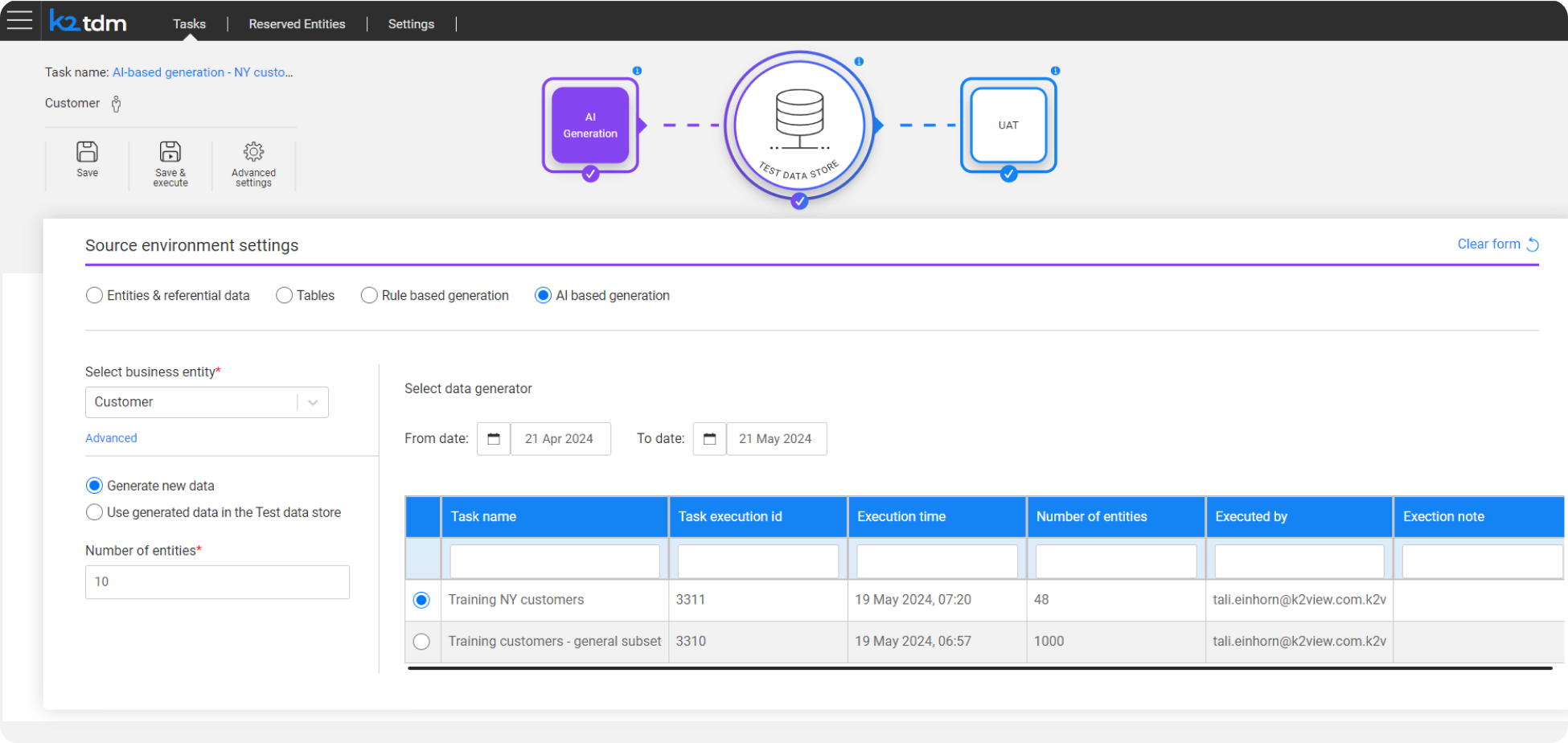Screen dimensions: 1568x743
Task: Expand the Advanced options under Customer
Action: click(x=110, y=437)
